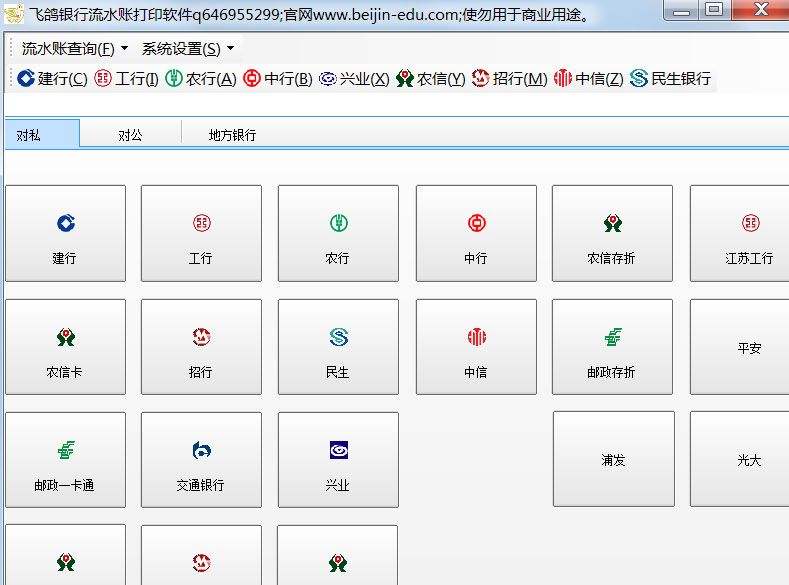
Task: Select the 平安 tile
Action: point(740,347)
